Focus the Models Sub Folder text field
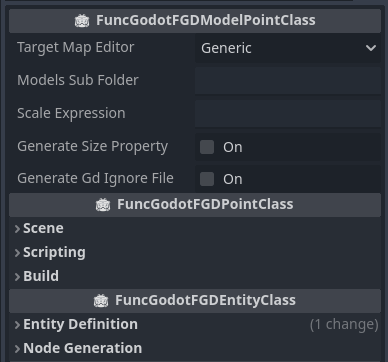 [288, 81]
